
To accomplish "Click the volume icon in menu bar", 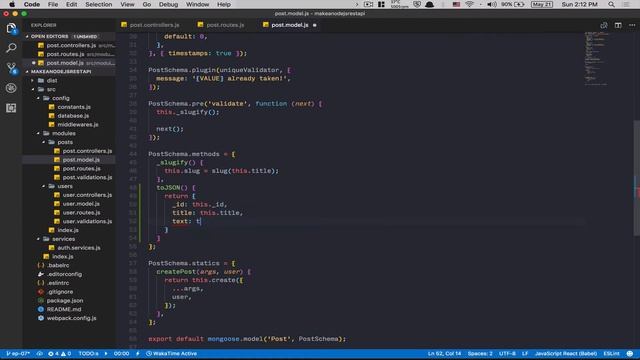I will (492, 4).
